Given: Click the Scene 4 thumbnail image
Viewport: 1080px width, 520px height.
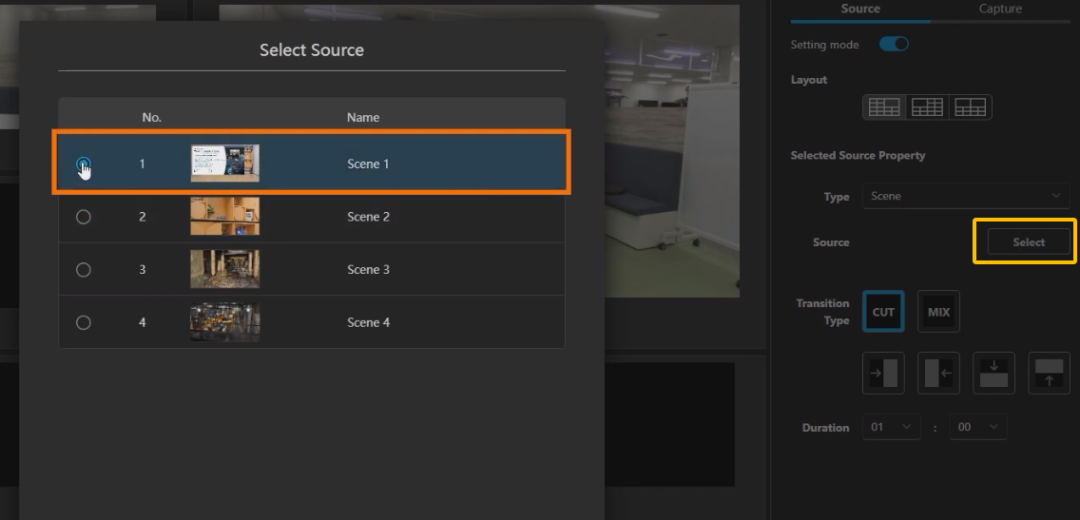Looking at the screenshot, I should [225, 322].
